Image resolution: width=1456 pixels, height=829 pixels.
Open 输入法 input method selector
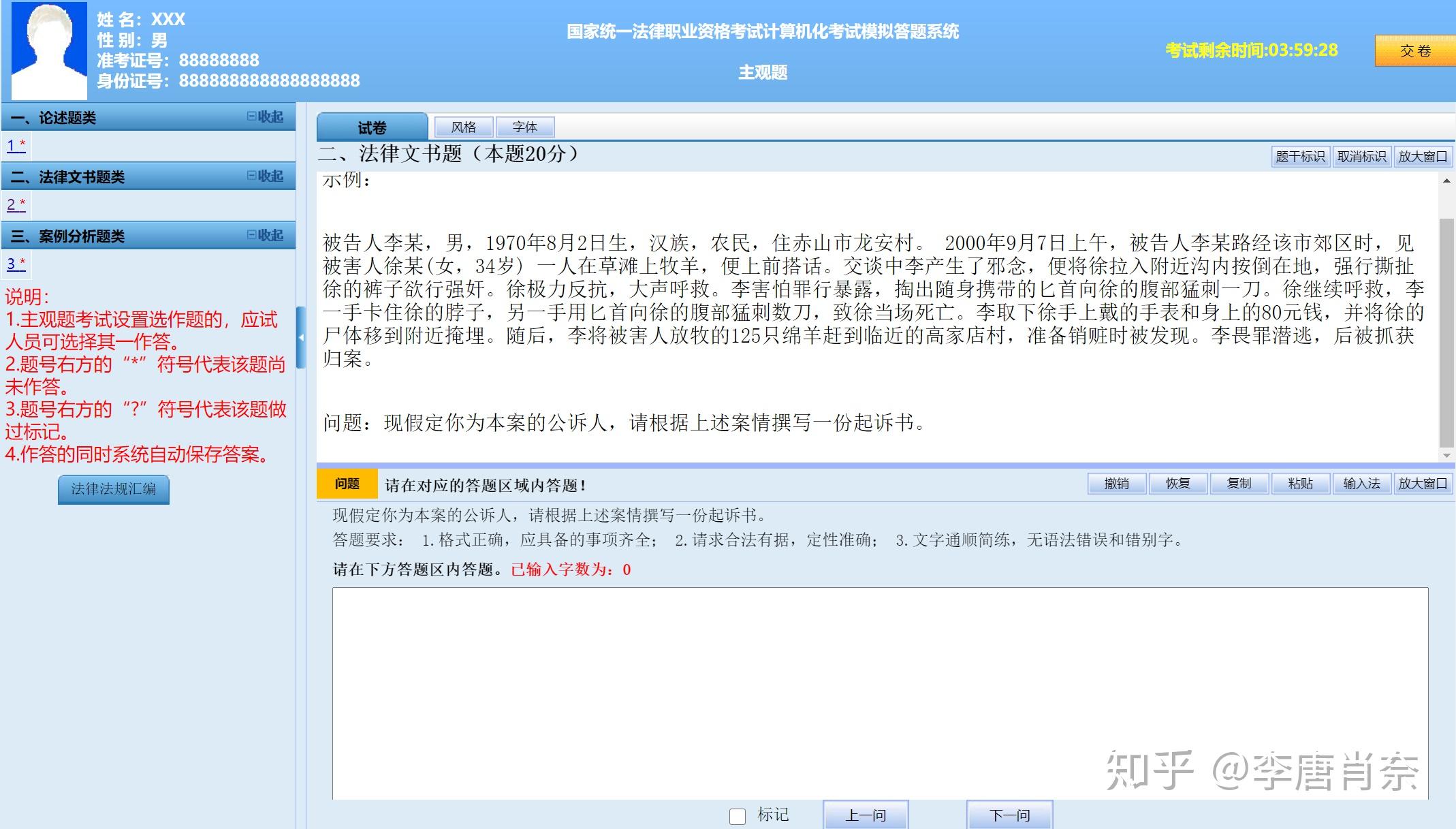point(1362,484)
